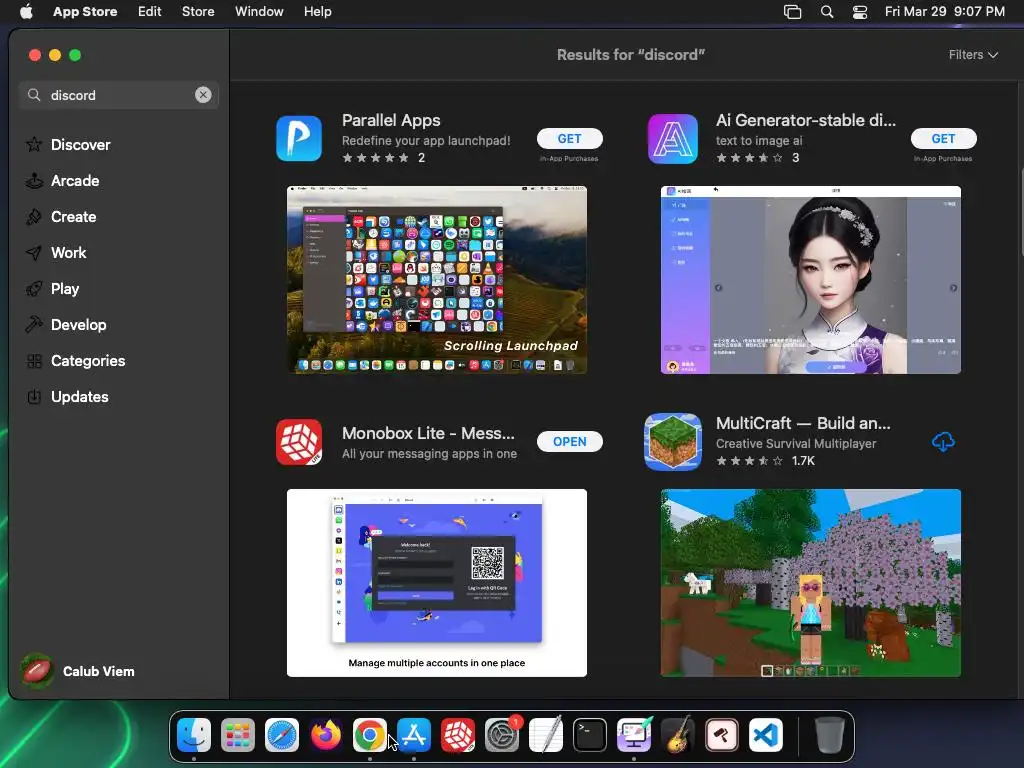Open the Apple menu
The image size is (1024, 768).
tap(26, 11)
